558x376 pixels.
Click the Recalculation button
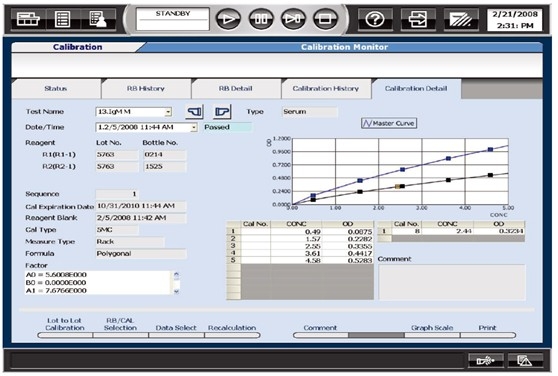click(x=232, y=331)
